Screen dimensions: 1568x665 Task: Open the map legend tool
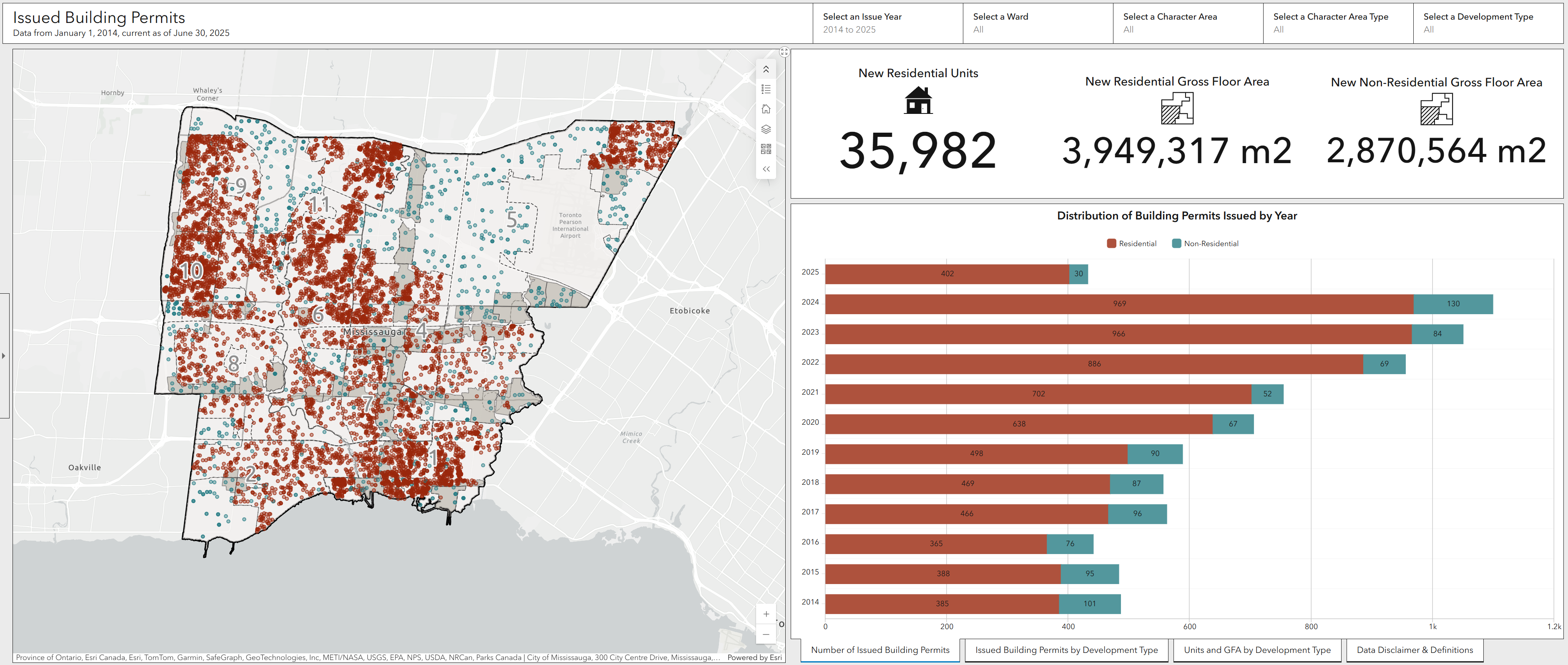point(766,90)
